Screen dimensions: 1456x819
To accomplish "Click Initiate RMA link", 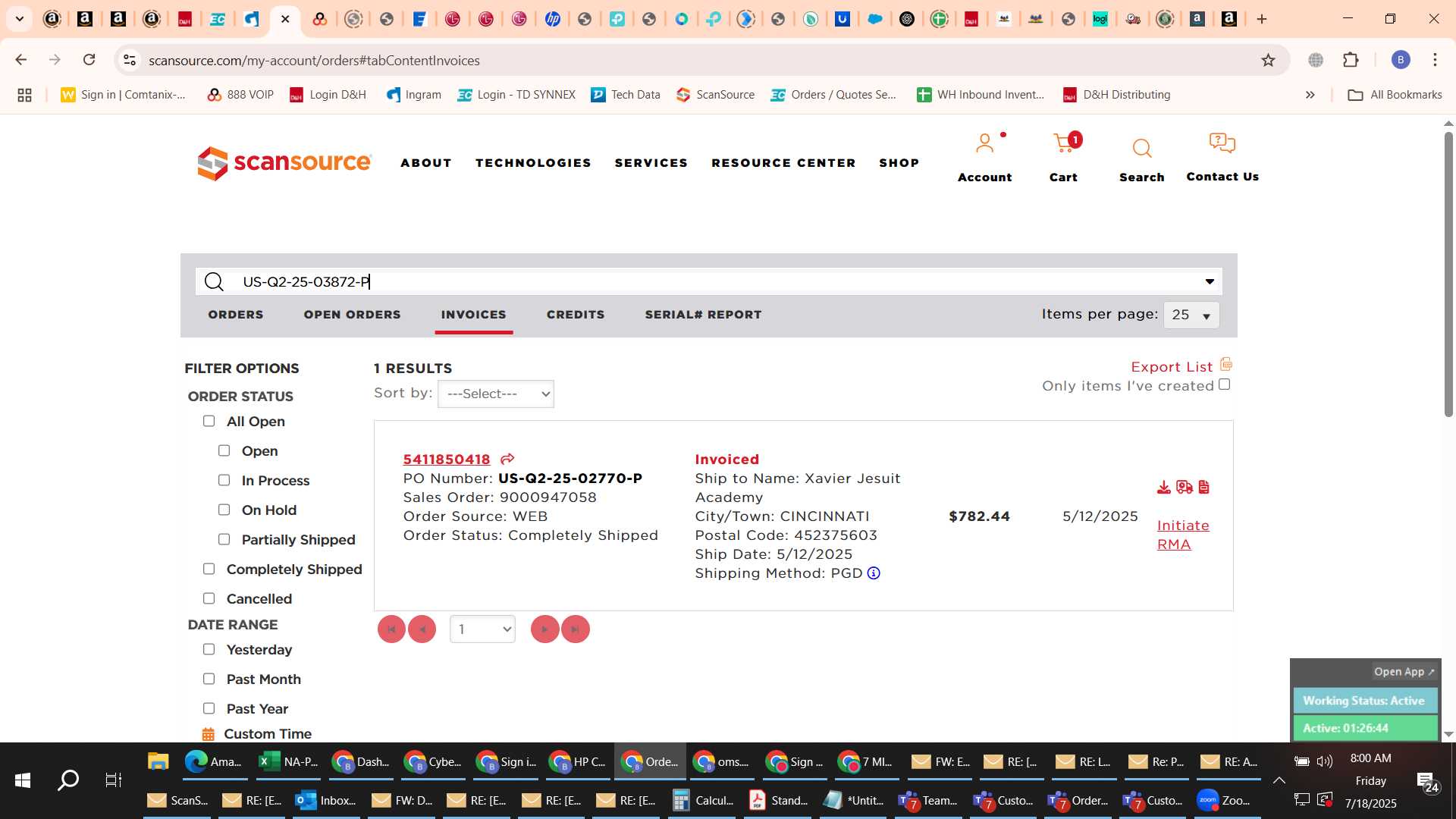I will click(1183, 535).
